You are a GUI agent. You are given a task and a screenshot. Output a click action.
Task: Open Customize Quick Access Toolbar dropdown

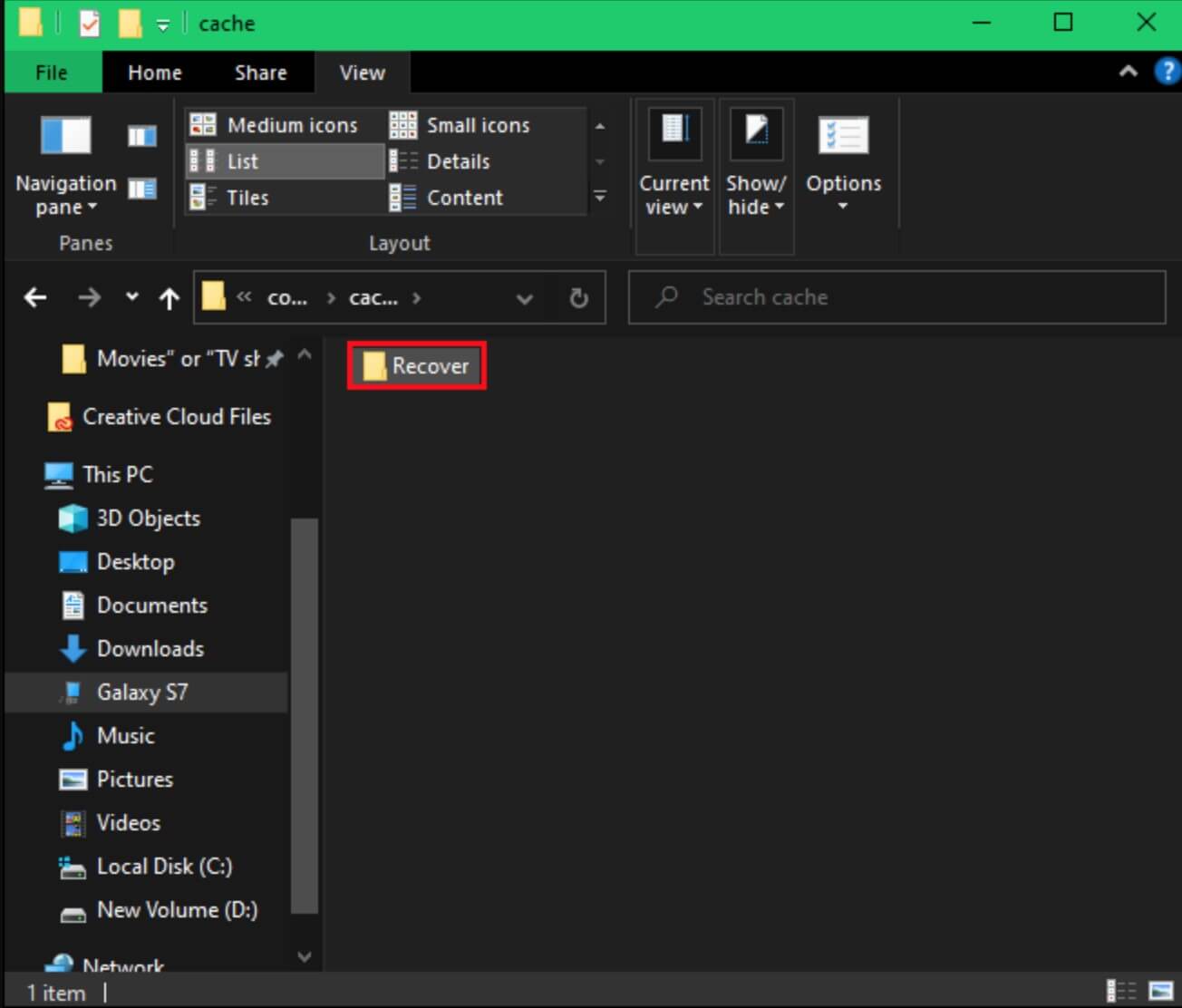click(163, 25)
